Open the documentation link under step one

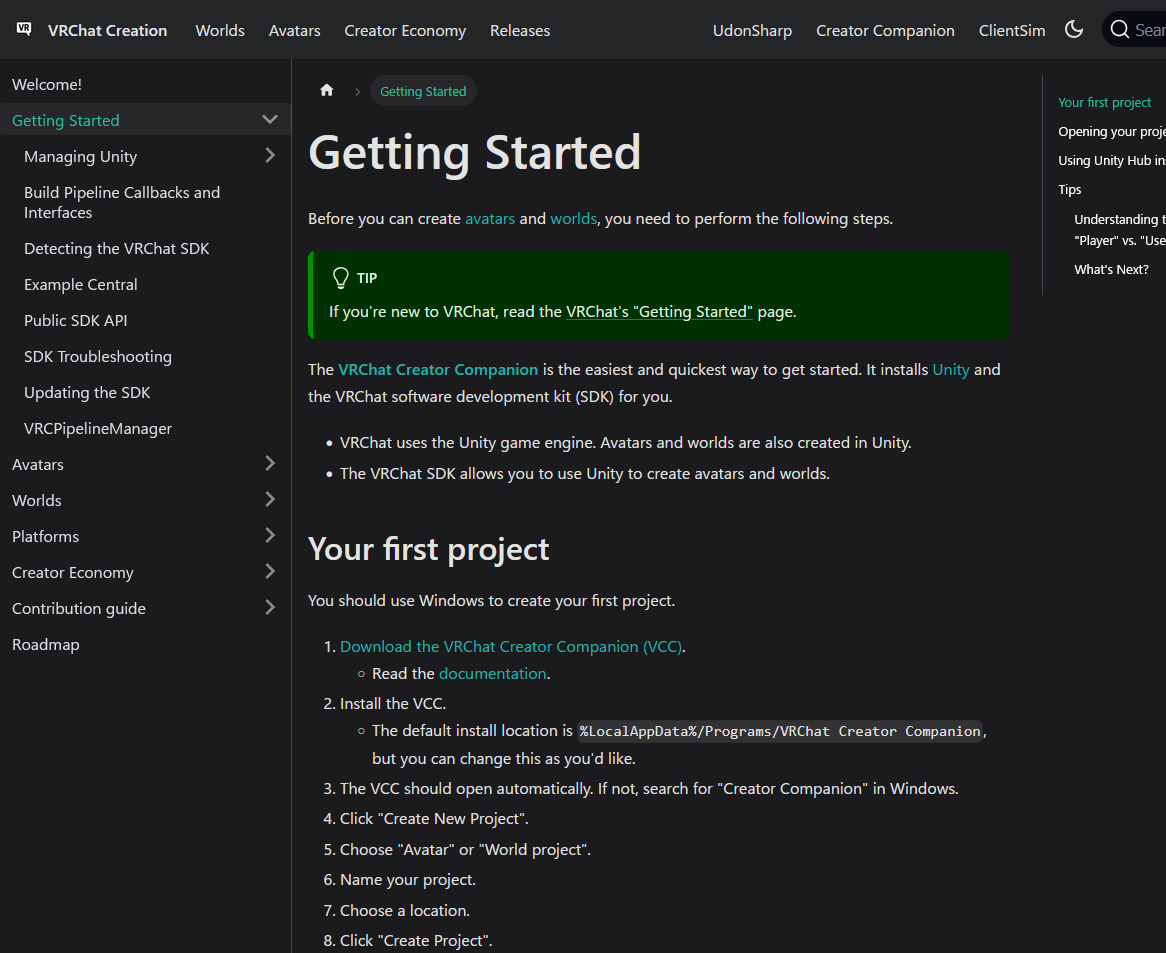pyautogui.click(x=493, y=673)
